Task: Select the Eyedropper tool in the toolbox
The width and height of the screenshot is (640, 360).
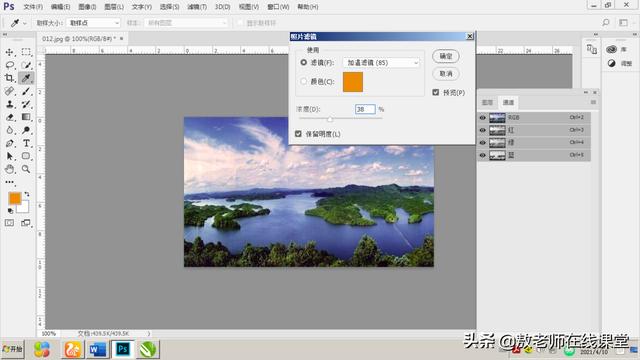Action: pyautogui.click(x=26, y=78)
